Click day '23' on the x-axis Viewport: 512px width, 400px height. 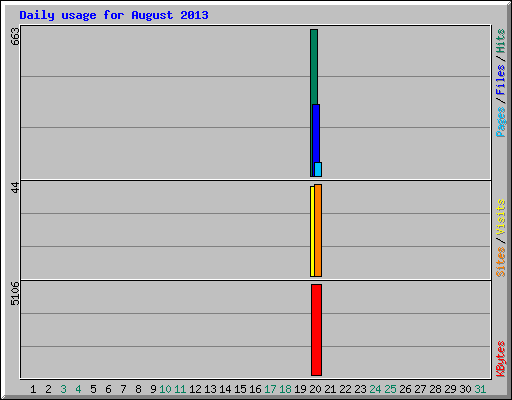(360, 389)
